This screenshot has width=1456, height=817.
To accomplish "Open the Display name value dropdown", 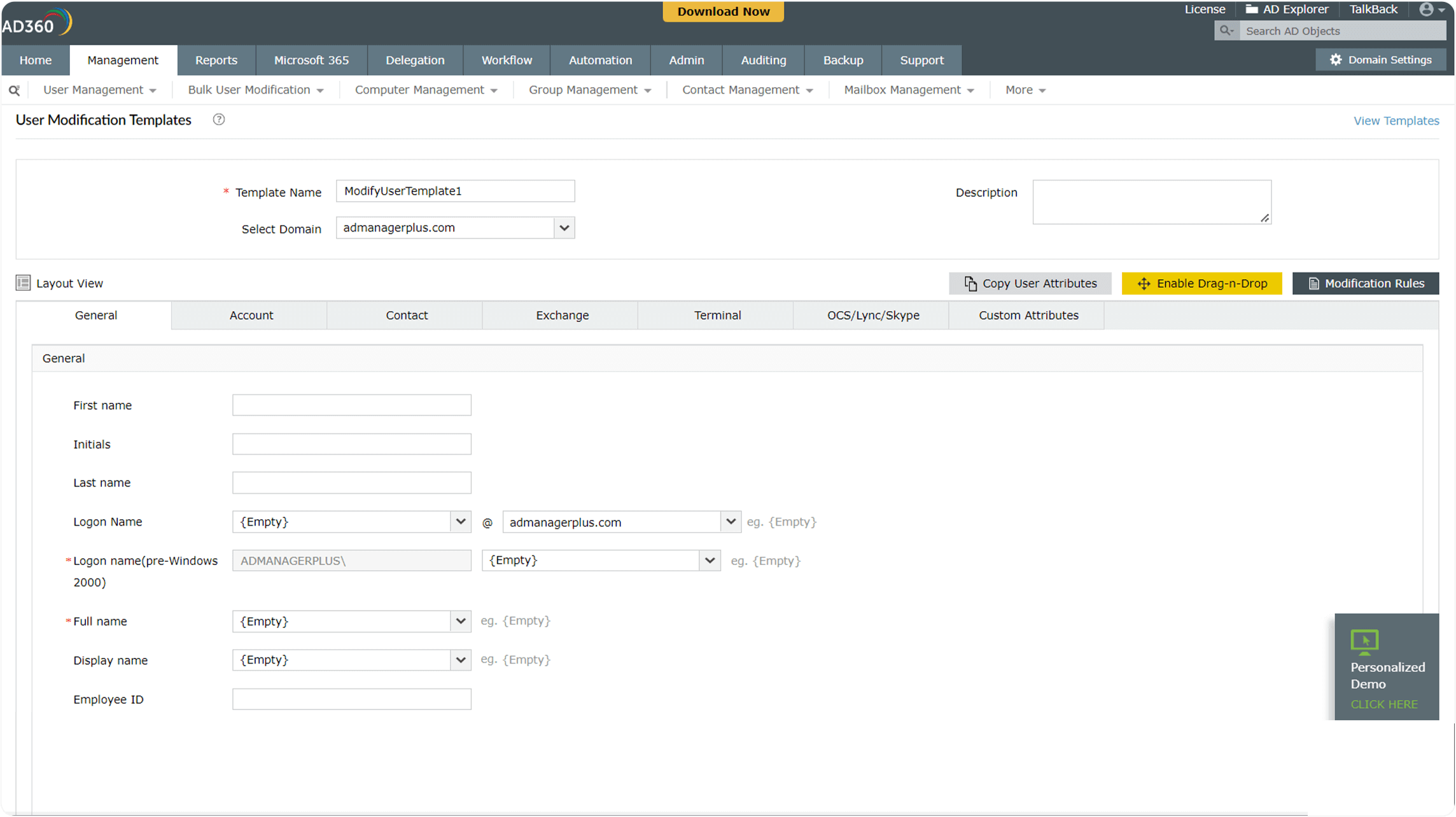I will click(460, 660).
